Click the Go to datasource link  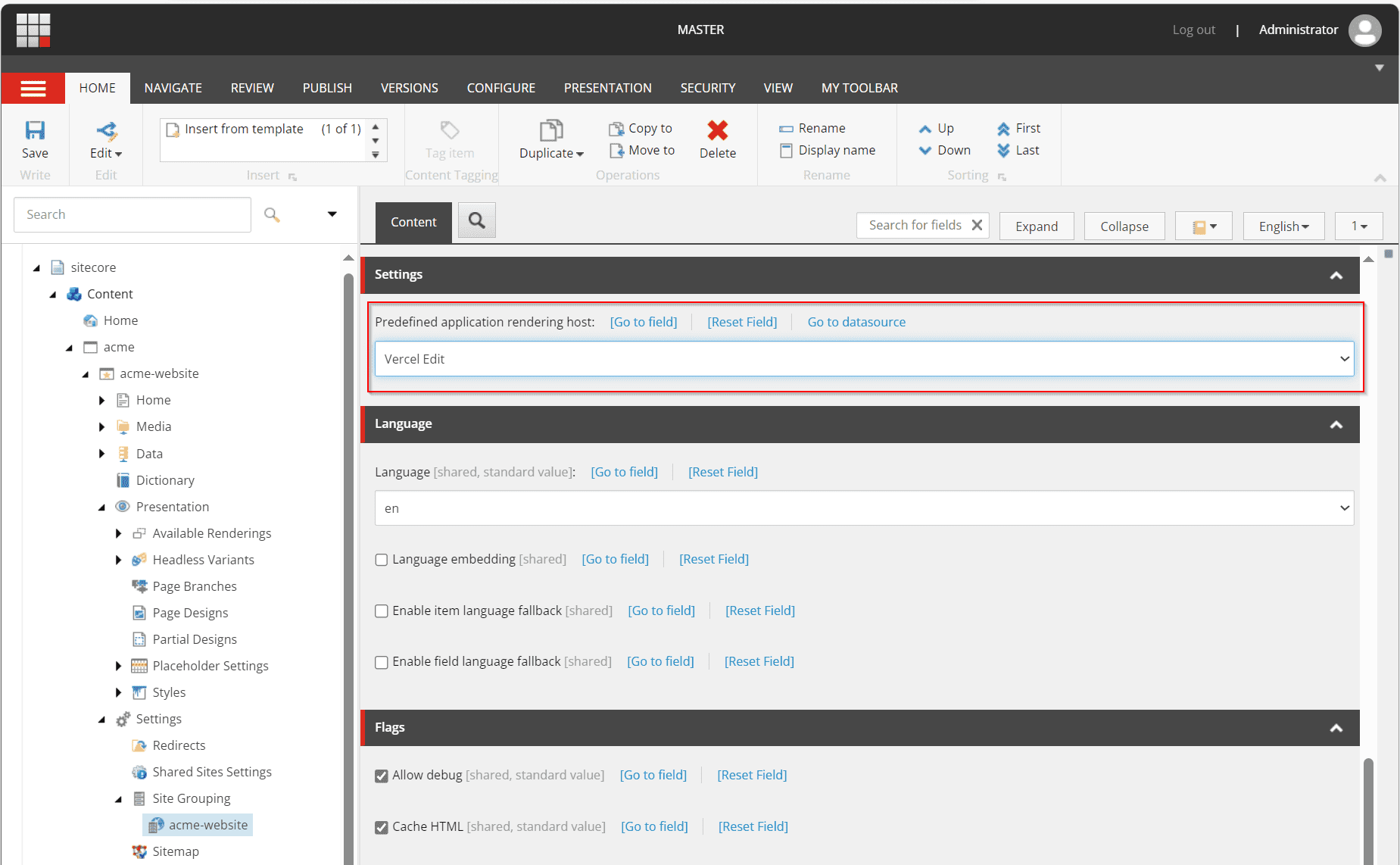coord(856,322)
